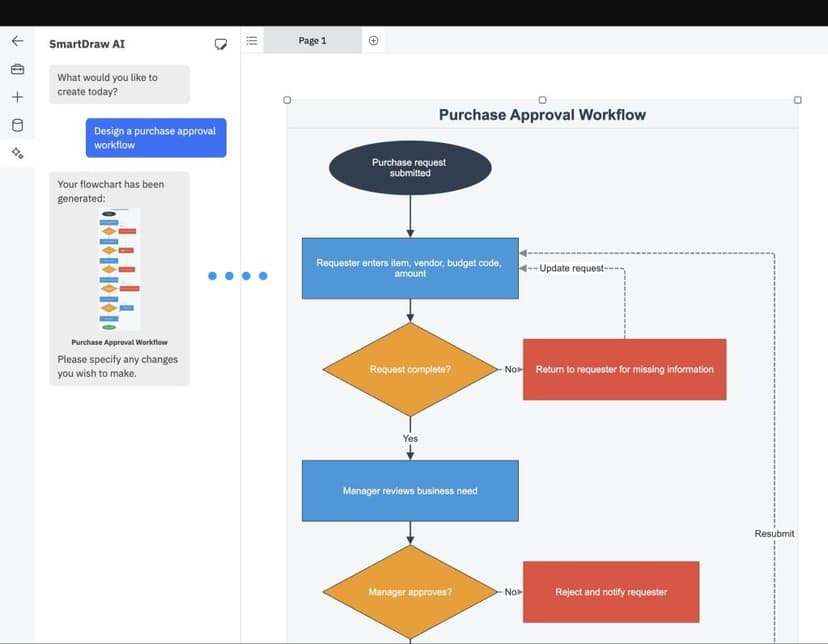Select the diagram title Purchase Approval Workflow
This screenshot has height=644, width=828.
pyautogui.click(x=542, y=115)
